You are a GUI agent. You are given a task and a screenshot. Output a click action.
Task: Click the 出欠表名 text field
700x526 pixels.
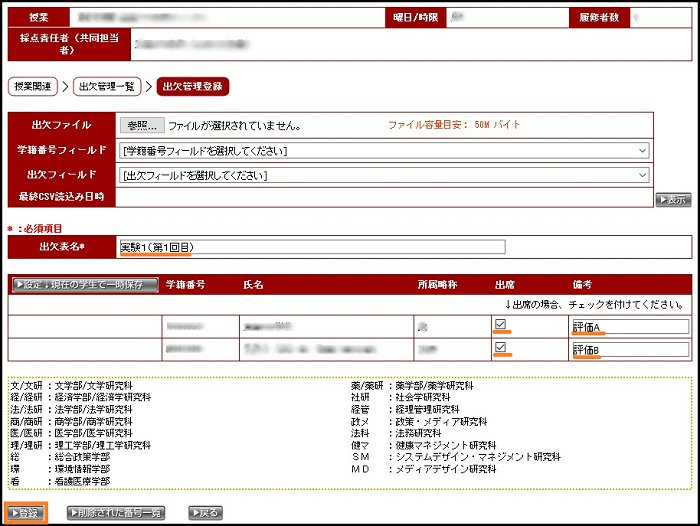click(311, 247)
